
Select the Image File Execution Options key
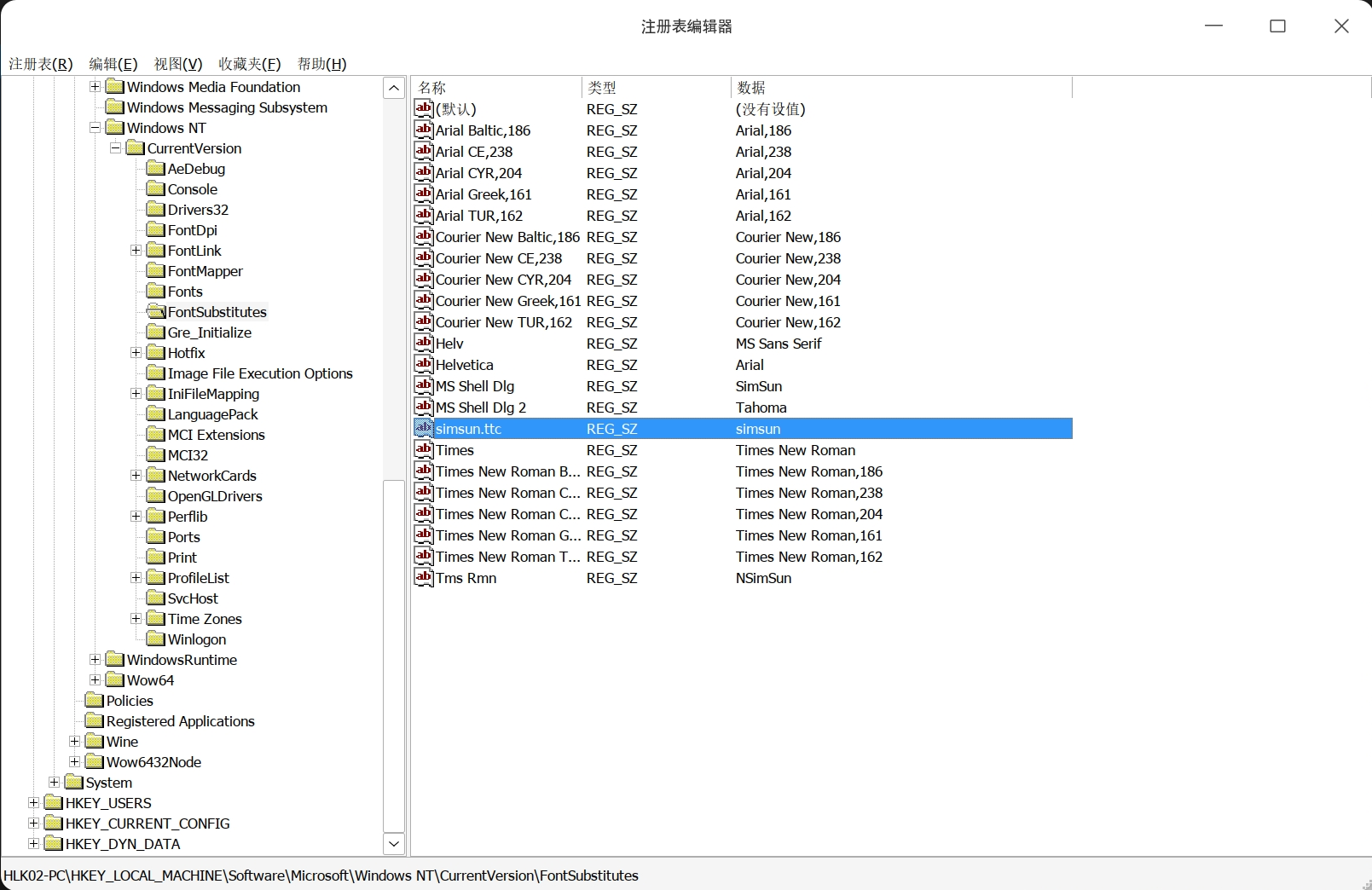point(260,373)
